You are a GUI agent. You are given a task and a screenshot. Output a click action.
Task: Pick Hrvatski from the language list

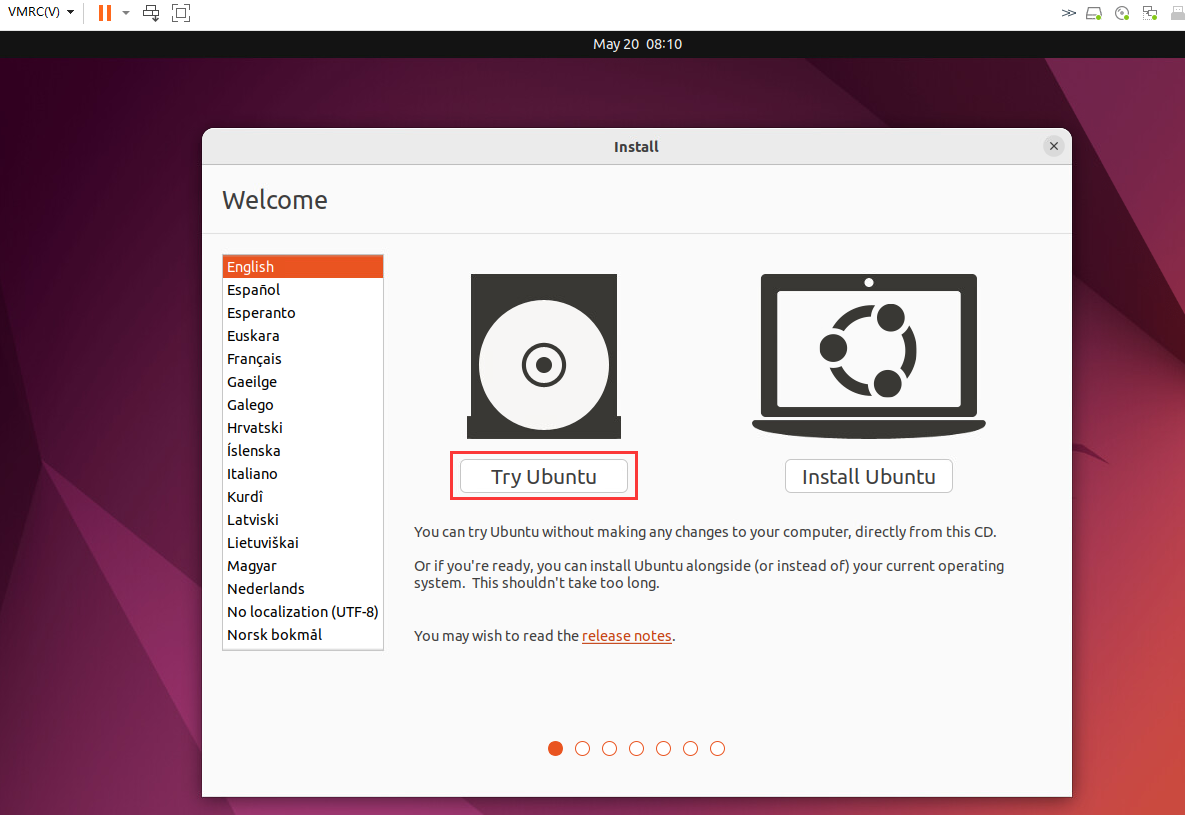303,428
